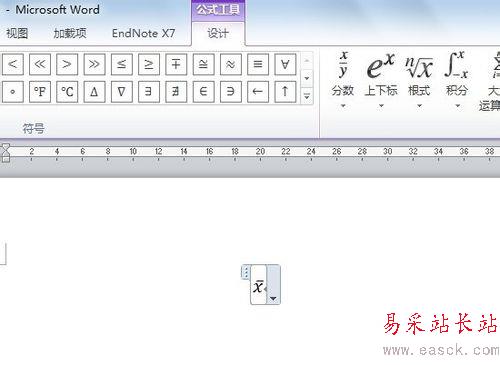Insert the identical-to triple bar symbol

[x=258, y=64]
